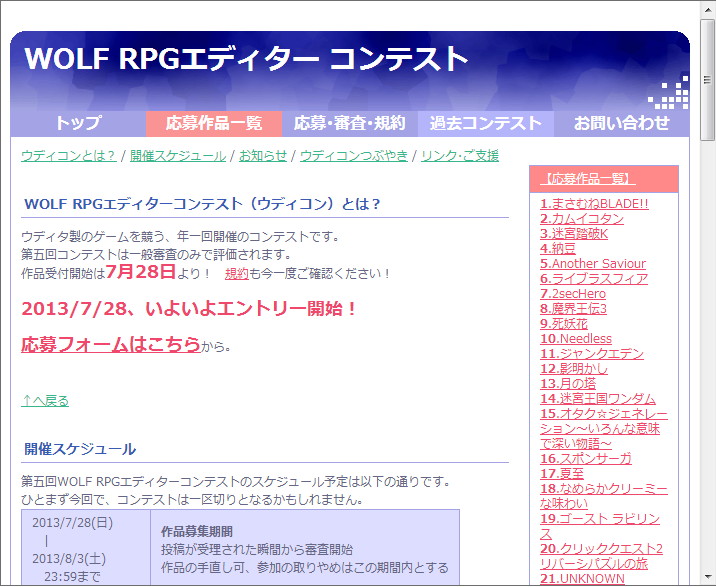
Task: Open entry 14.迷宮王国ワンダム
Action: pyautogui.click(x=598, y=399)
